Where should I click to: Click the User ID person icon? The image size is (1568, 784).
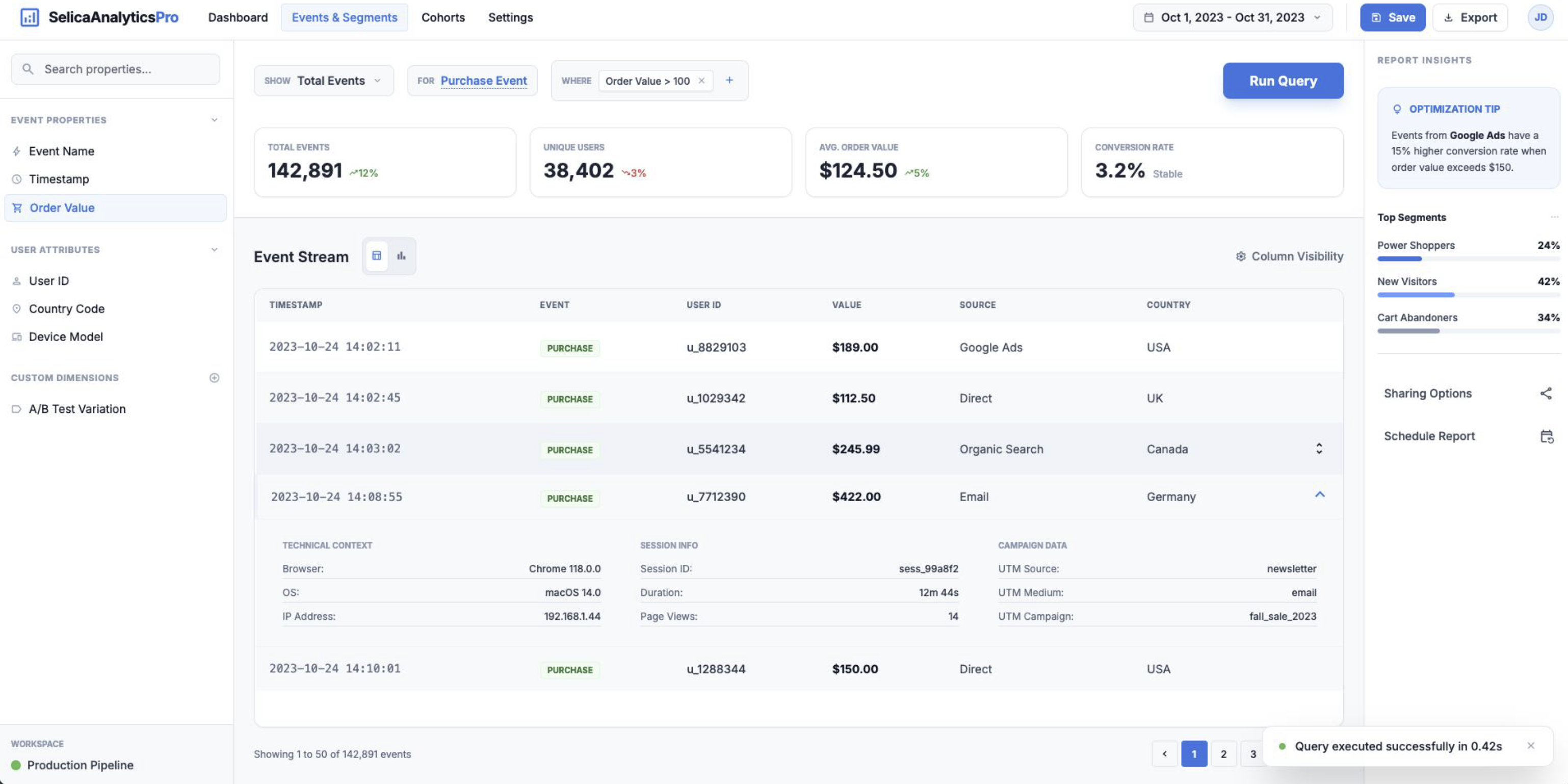[x=16, y=280]
